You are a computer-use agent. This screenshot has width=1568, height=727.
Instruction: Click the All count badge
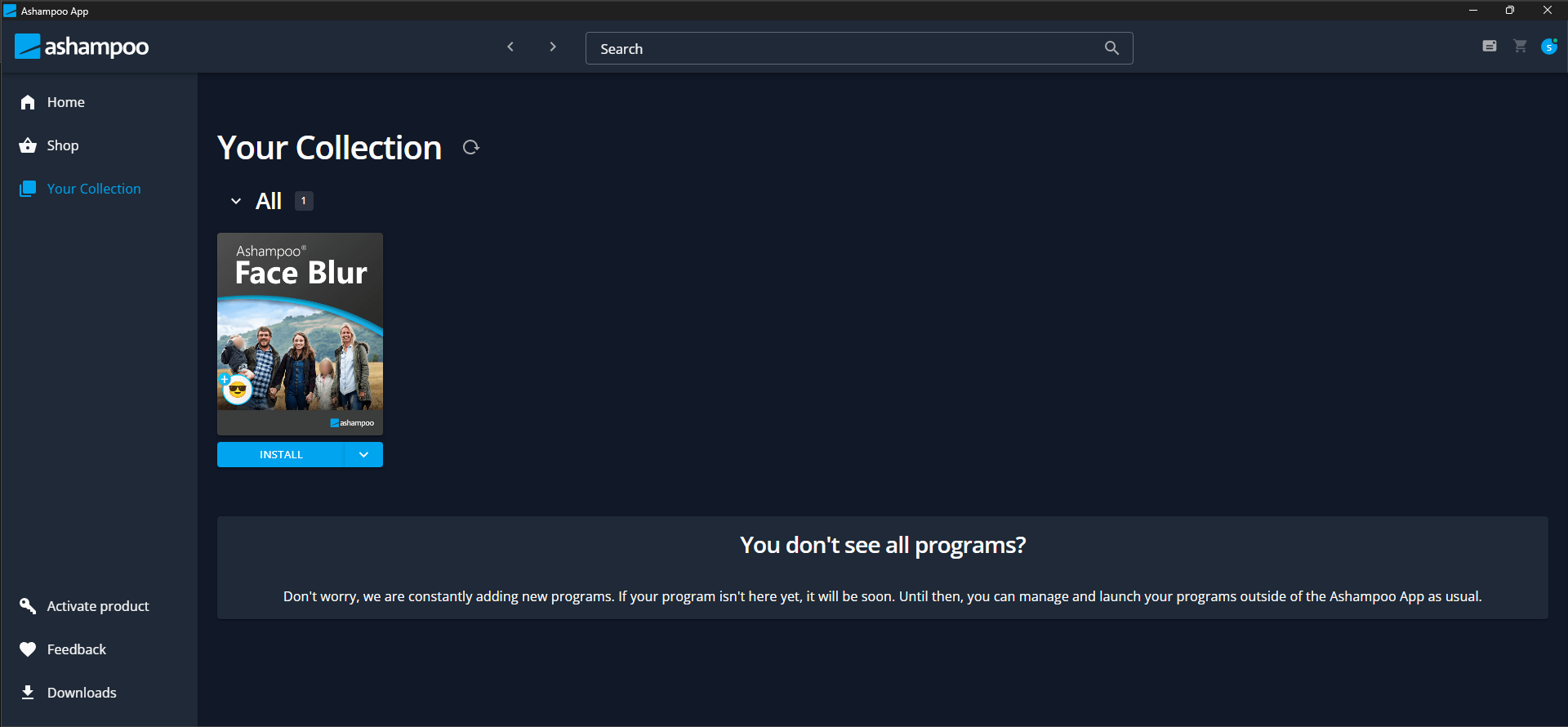pyautogui.click(x=304, y=201)
